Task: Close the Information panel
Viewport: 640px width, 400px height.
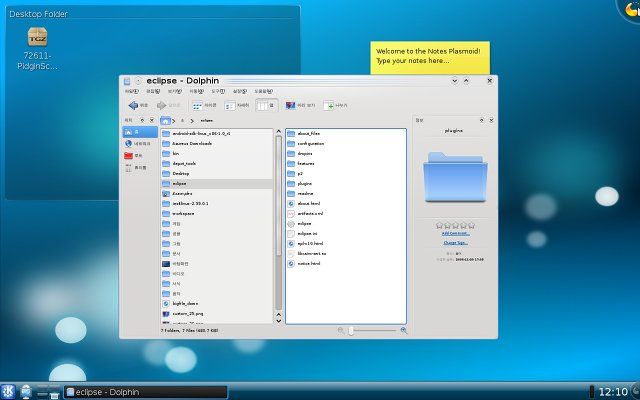Action: [x=491, y=120]
